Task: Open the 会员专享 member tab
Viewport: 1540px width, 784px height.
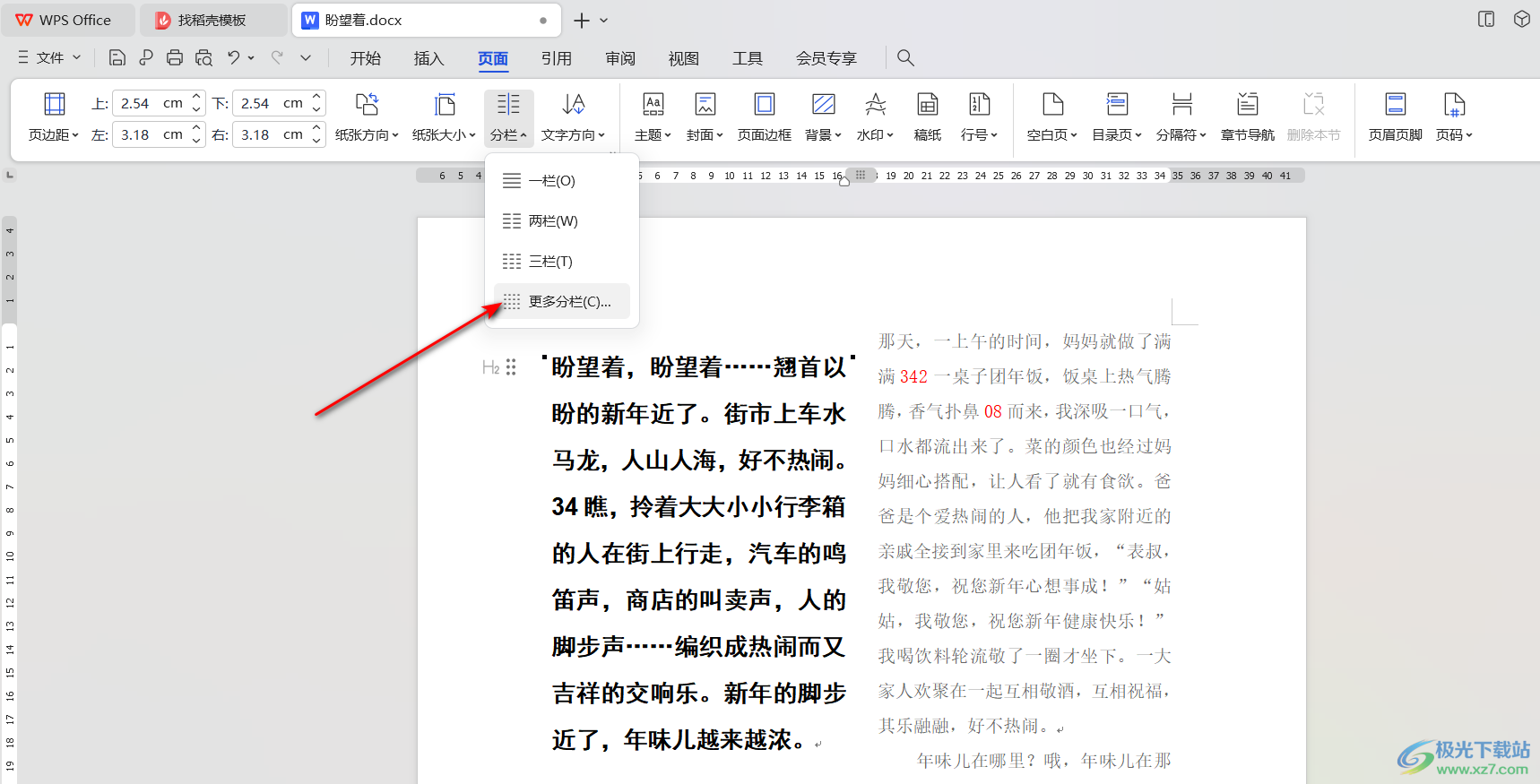Action: [826, 58]
